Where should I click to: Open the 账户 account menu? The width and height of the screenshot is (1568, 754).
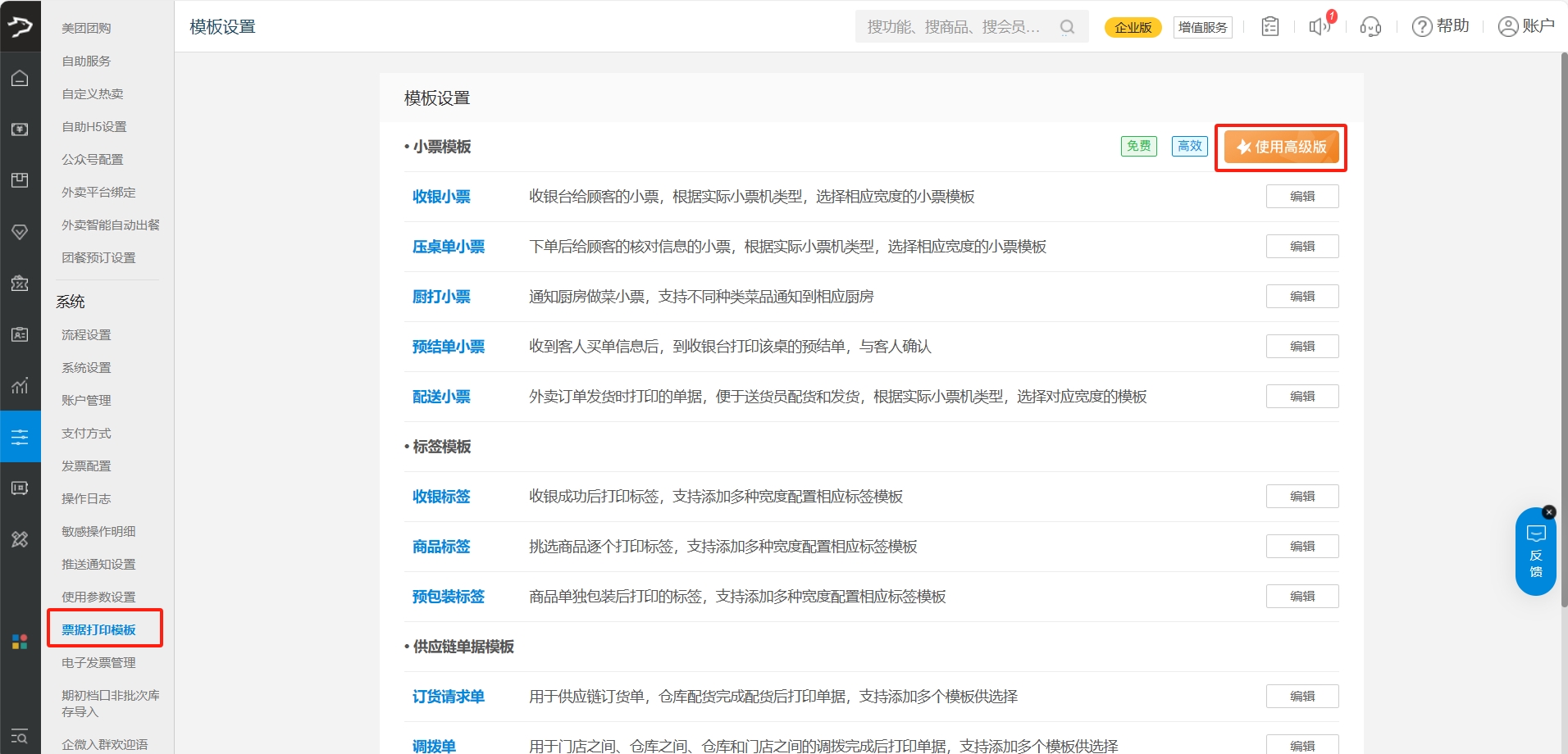click(x=1526, y=26)
